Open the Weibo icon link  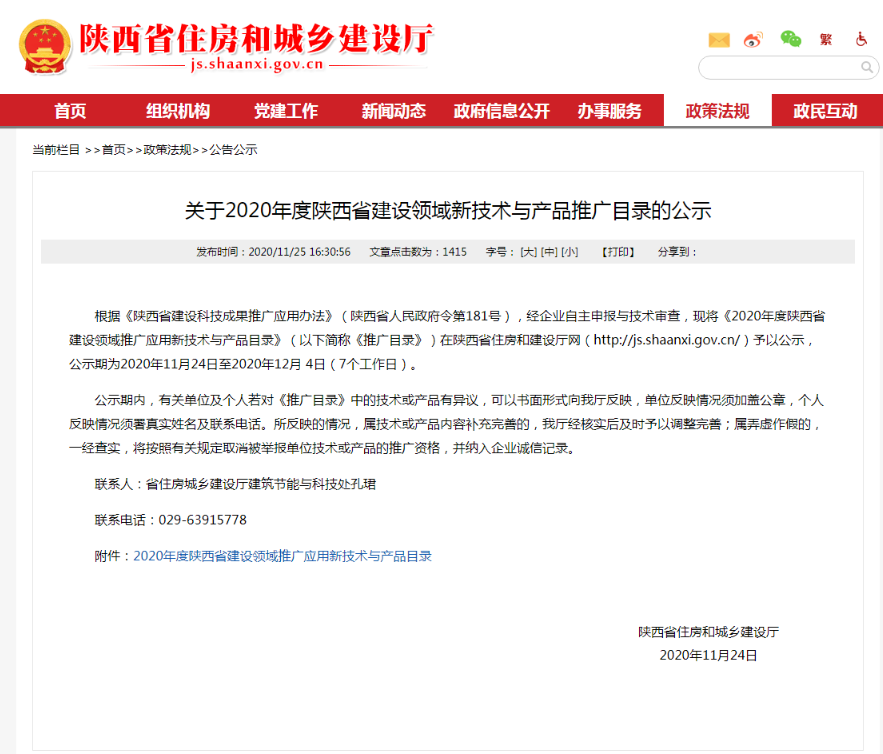[753, 39]
